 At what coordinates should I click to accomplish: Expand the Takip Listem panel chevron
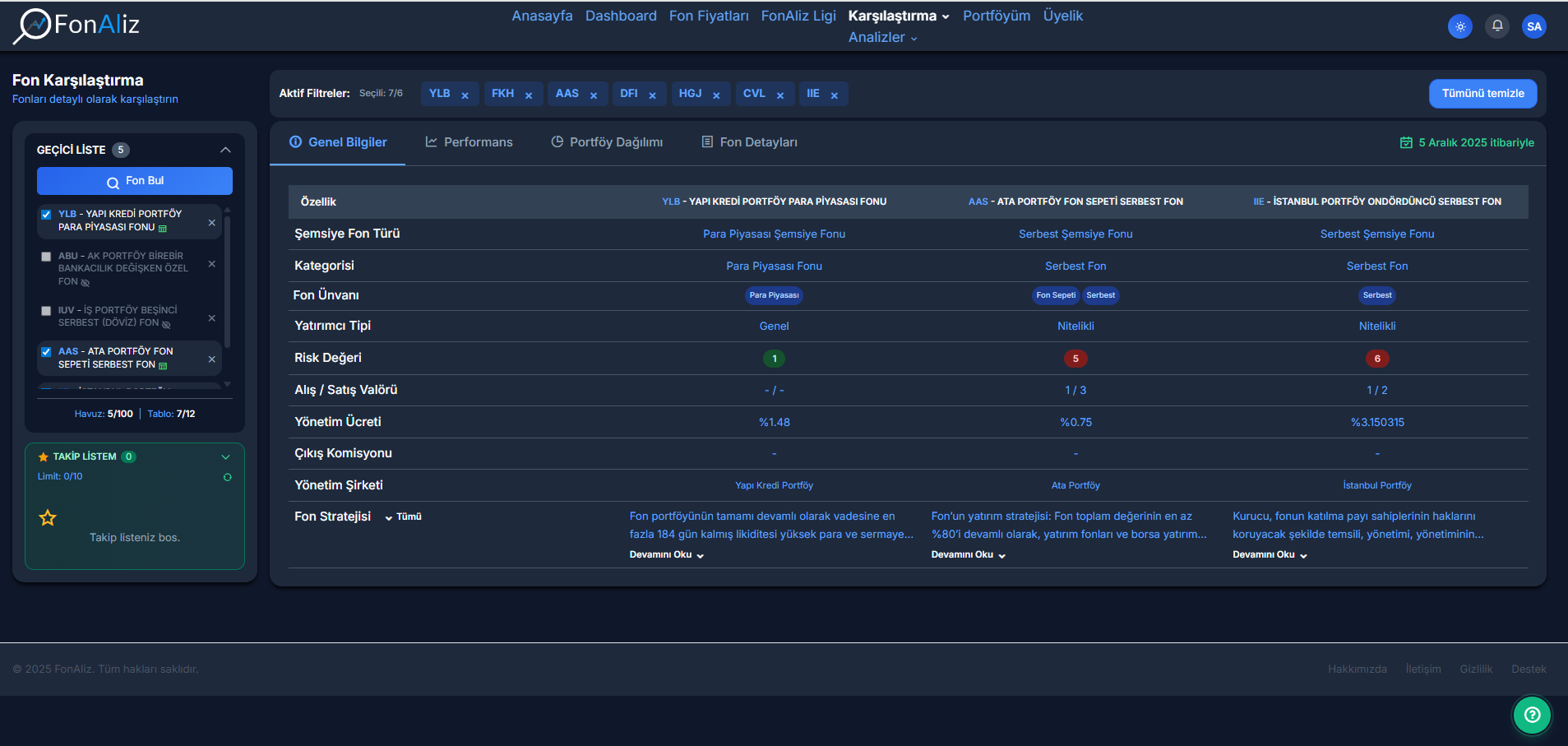pos(225,457)
